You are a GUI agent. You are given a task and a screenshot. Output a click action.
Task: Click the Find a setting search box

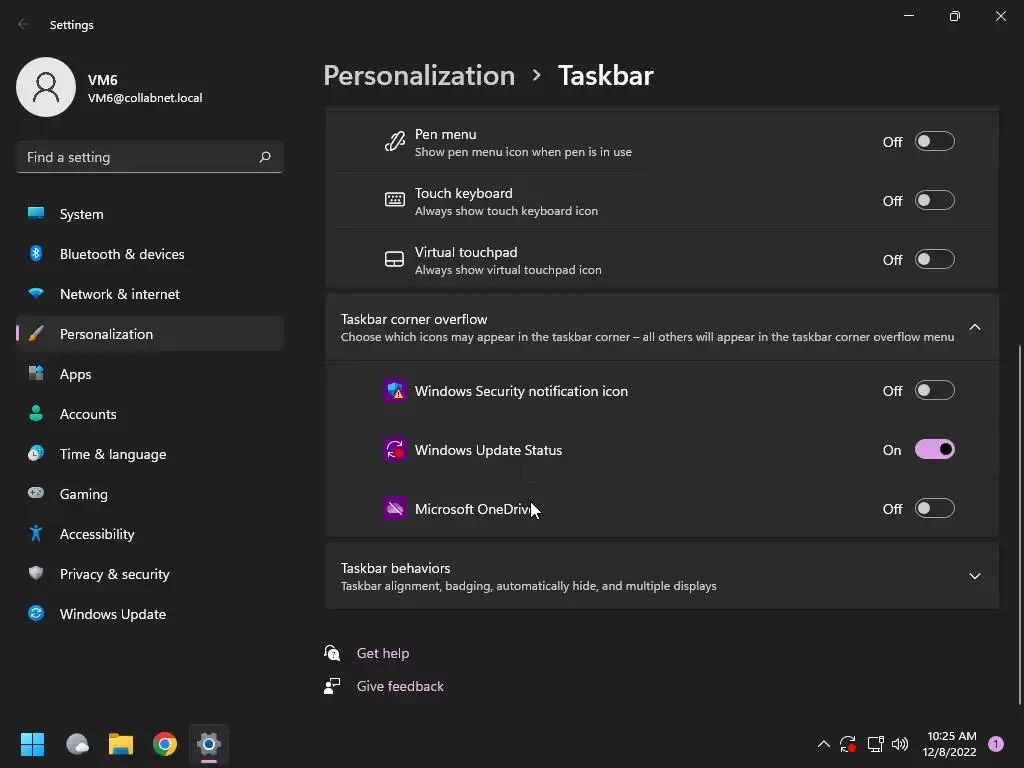[150, 157]
